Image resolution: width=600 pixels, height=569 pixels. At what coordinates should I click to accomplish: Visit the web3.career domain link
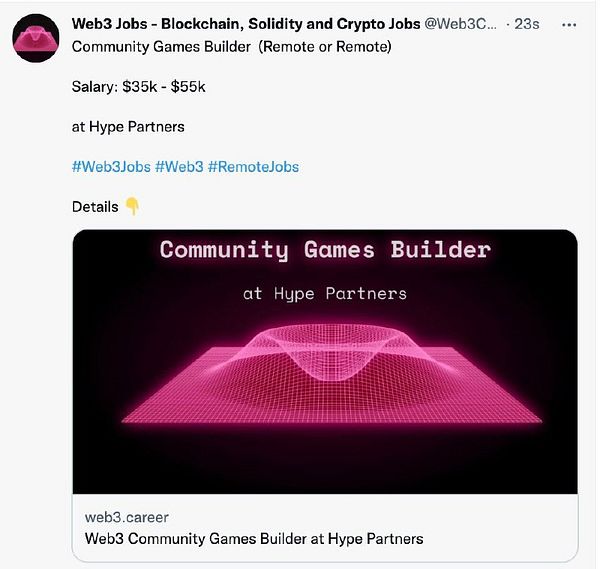127,517
